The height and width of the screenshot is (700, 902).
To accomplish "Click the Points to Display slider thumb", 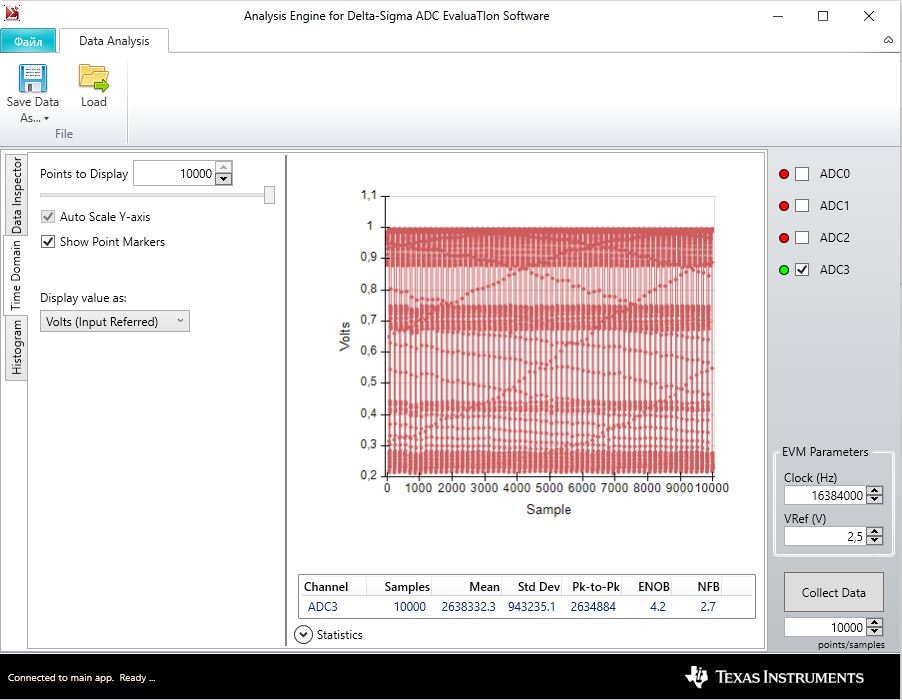I will click(269, 195).
